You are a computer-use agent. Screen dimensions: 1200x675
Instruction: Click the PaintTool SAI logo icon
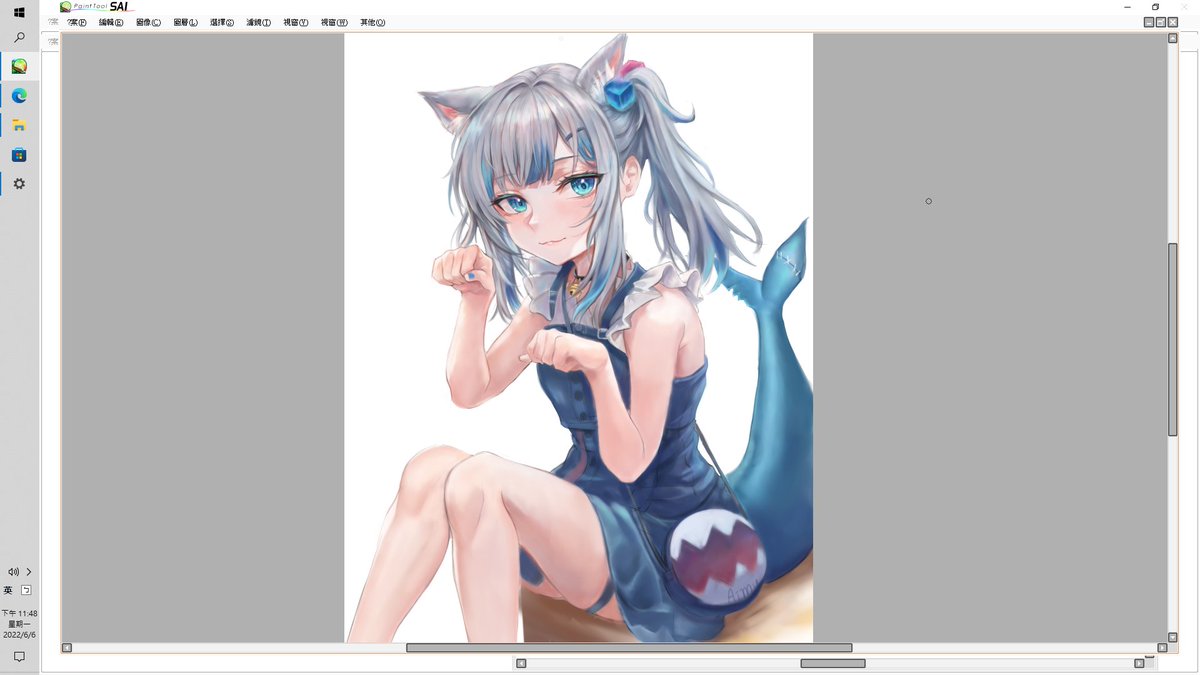(66, 7)
